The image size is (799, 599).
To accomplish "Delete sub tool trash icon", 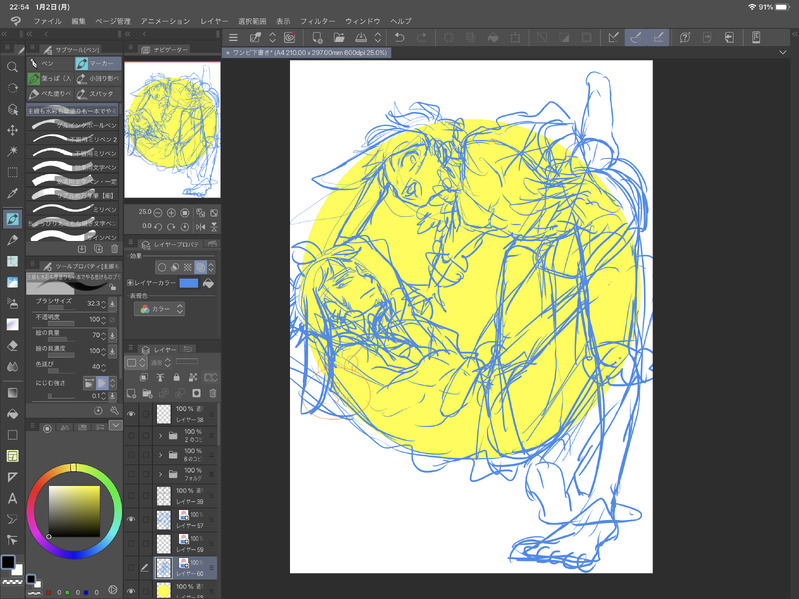I will 115,249.
